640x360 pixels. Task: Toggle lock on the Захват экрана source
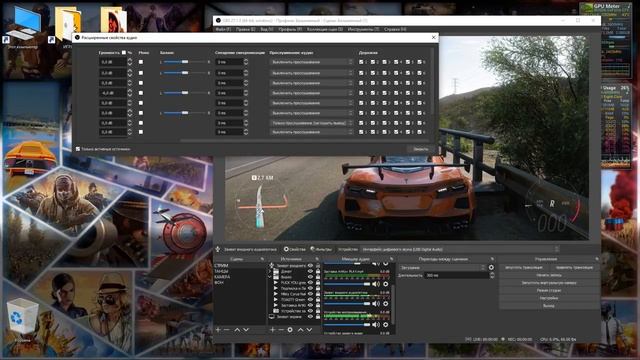point(318,316)
